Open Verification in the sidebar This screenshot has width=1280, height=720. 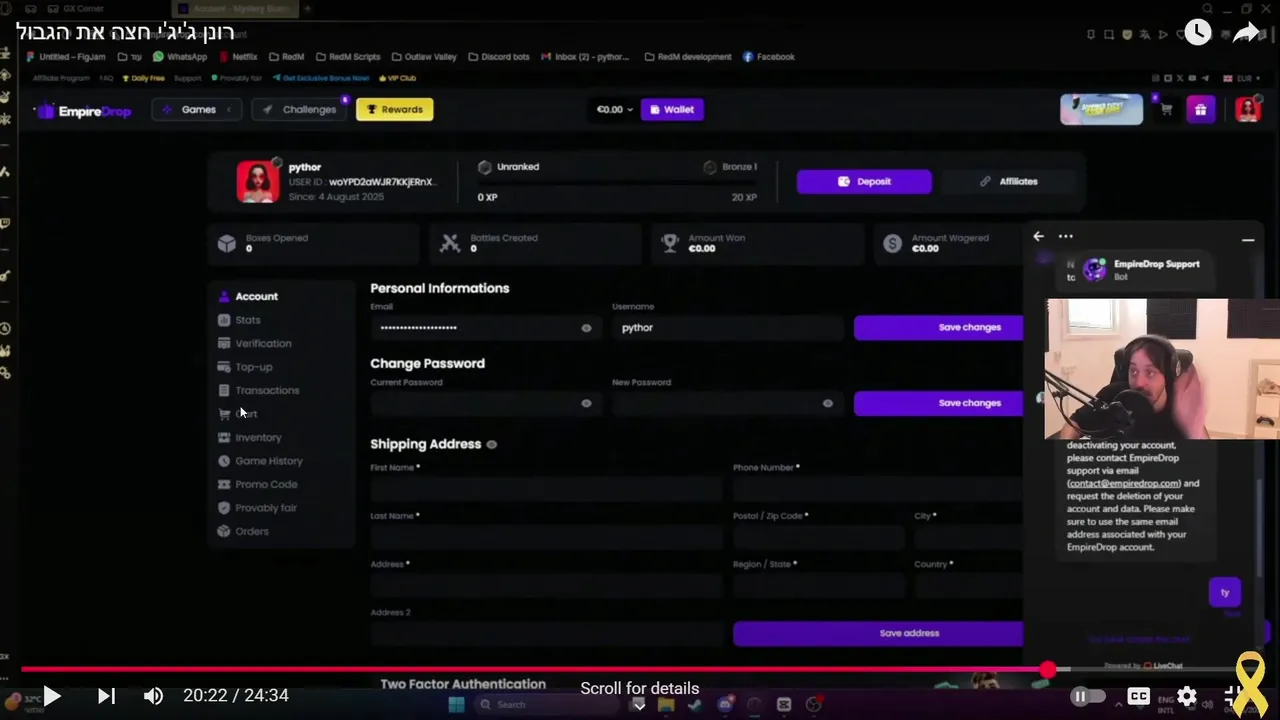pyautogui.click(x=263, y=344)
